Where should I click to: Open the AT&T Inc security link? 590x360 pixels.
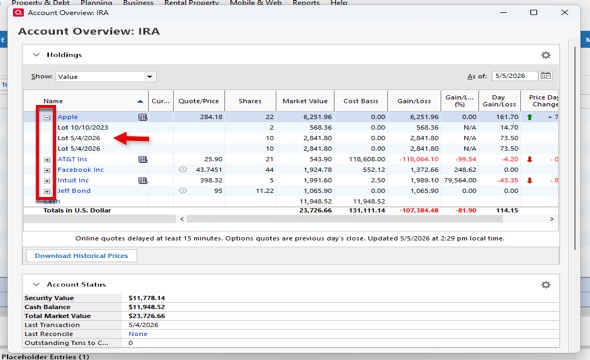pyautogui.click(x=72, y=159)
